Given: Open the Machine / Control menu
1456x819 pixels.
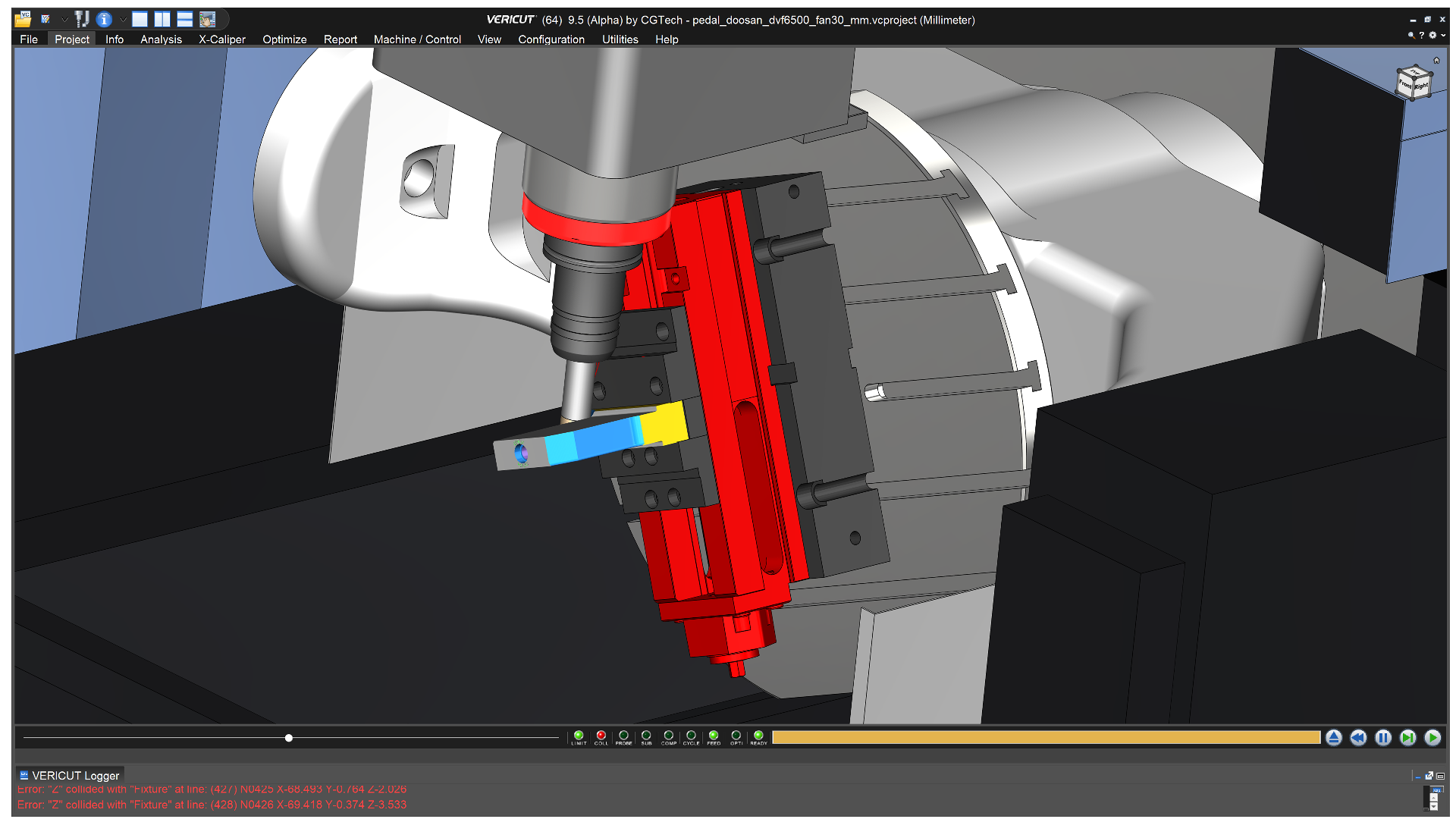Looking at the screenshot, I should point(417,39).
